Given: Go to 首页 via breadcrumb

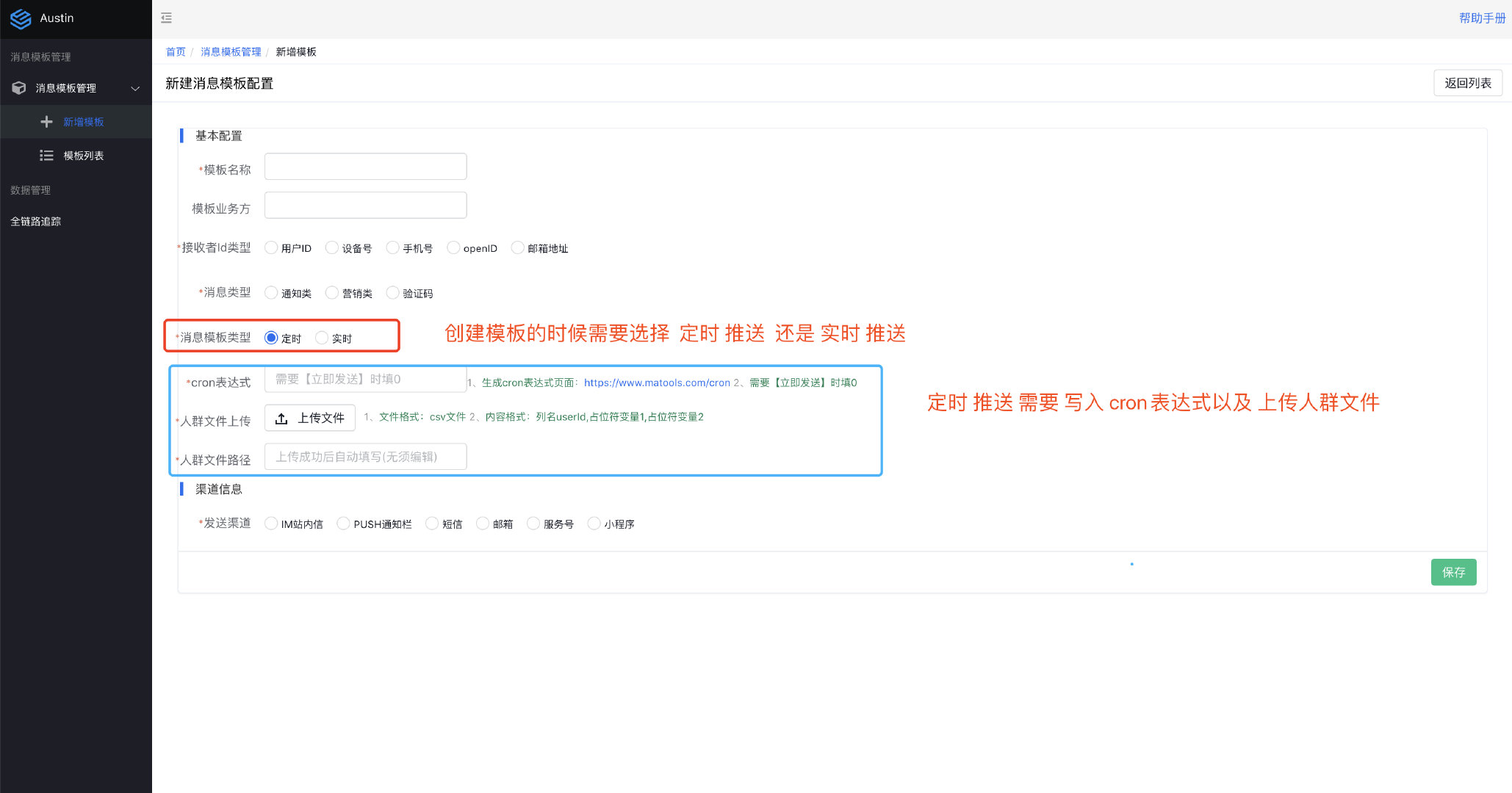Looking at the screenshot, I should click(x=176, y=51).
